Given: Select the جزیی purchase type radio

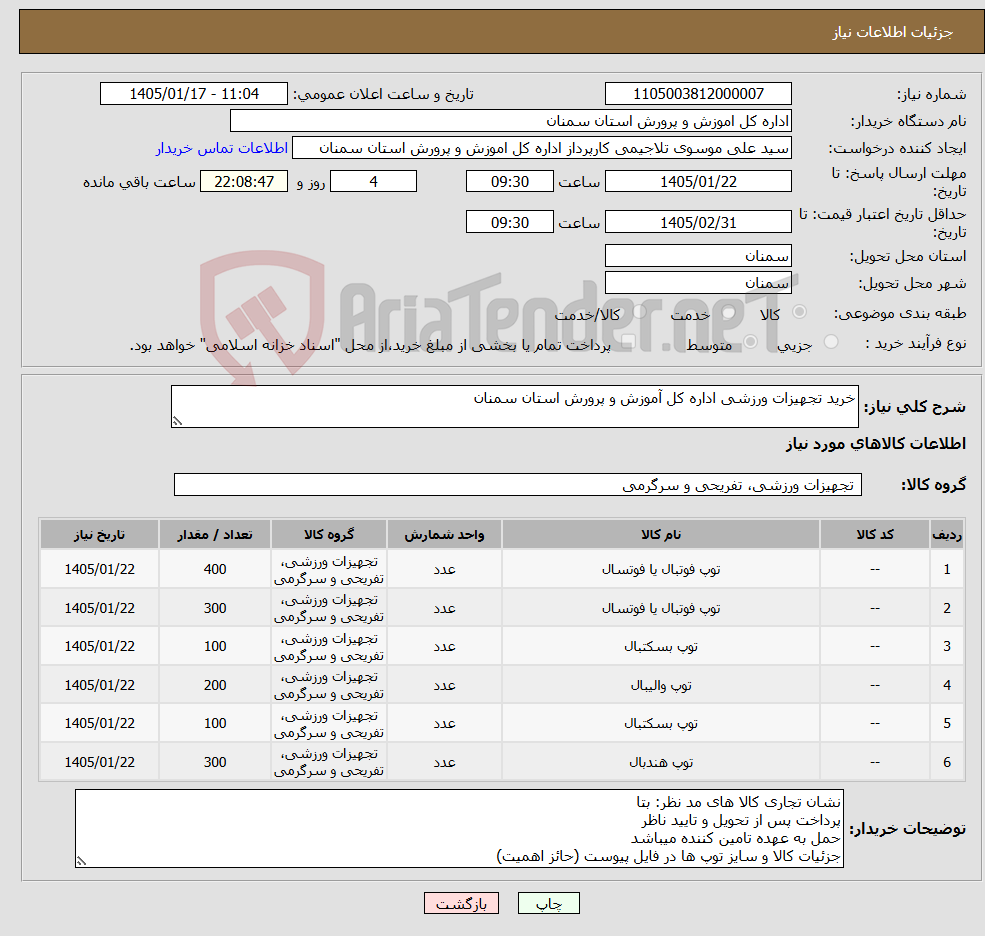Looking at the screenshot, I should 831,342.
